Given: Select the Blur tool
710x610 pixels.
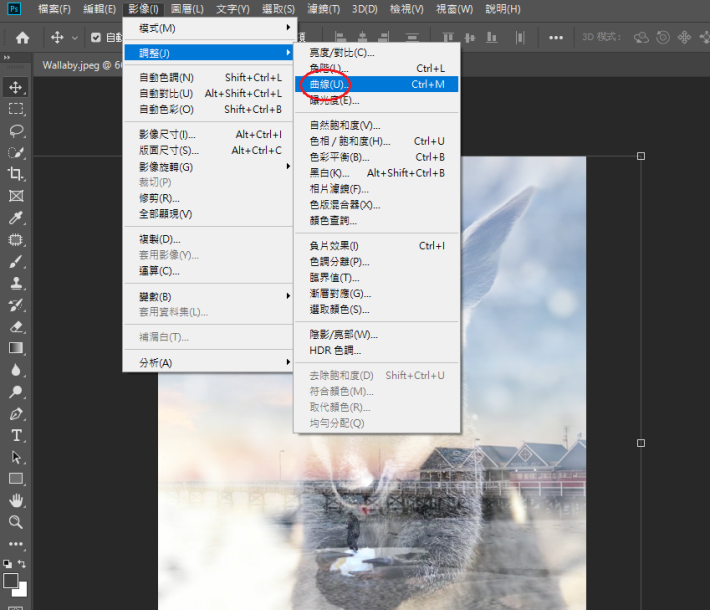Looking at the screenshot, I should click(16, 370).
